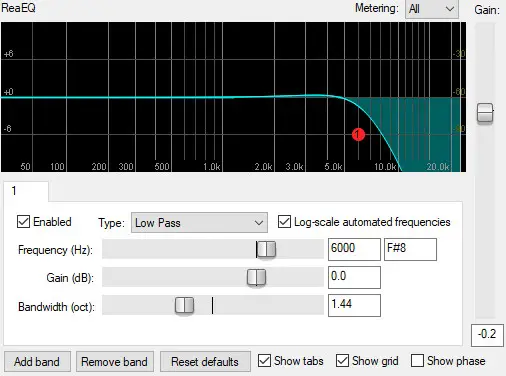Open the Type dropdown showing Low Pass
506x376 pixels.
[x=199, y=223]
